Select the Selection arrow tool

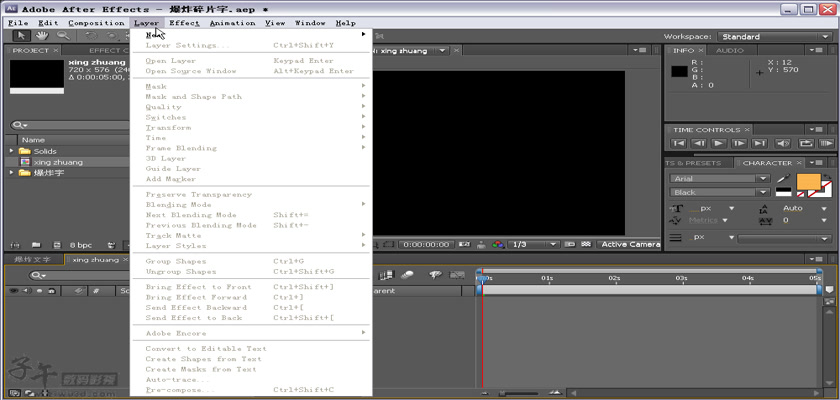(21, 36)
